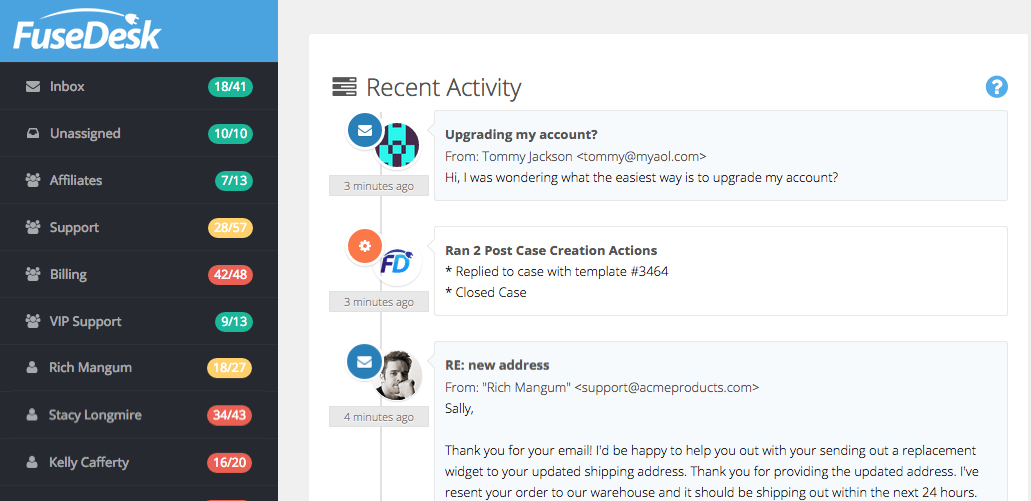The height and width of the screenshot is (501, 1031).
Task: Click the Recent Activity heading
Action: 444,87
